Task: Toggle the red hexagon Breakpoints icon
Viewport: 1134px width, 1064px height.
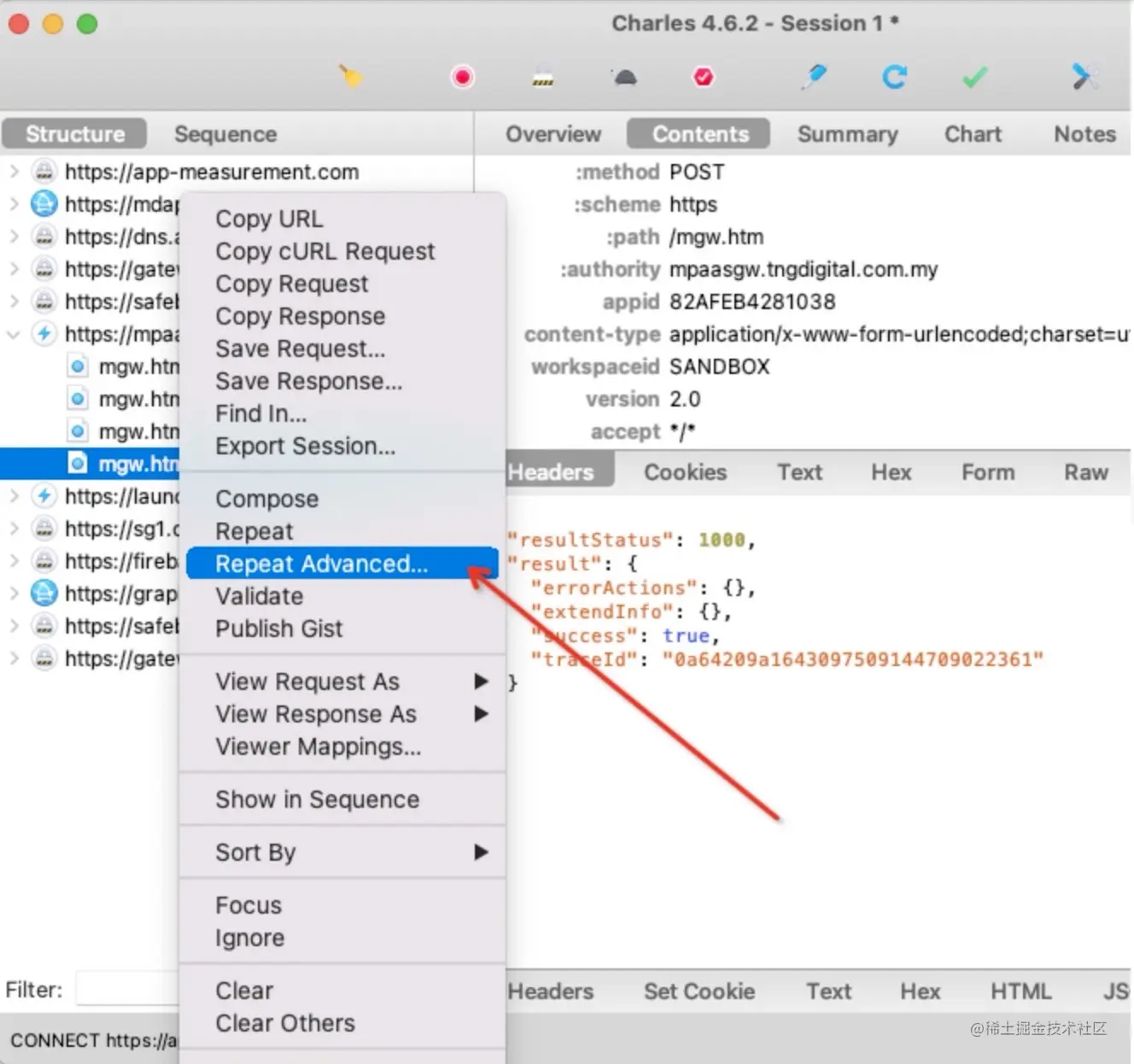Action: [x=703, y=78]
